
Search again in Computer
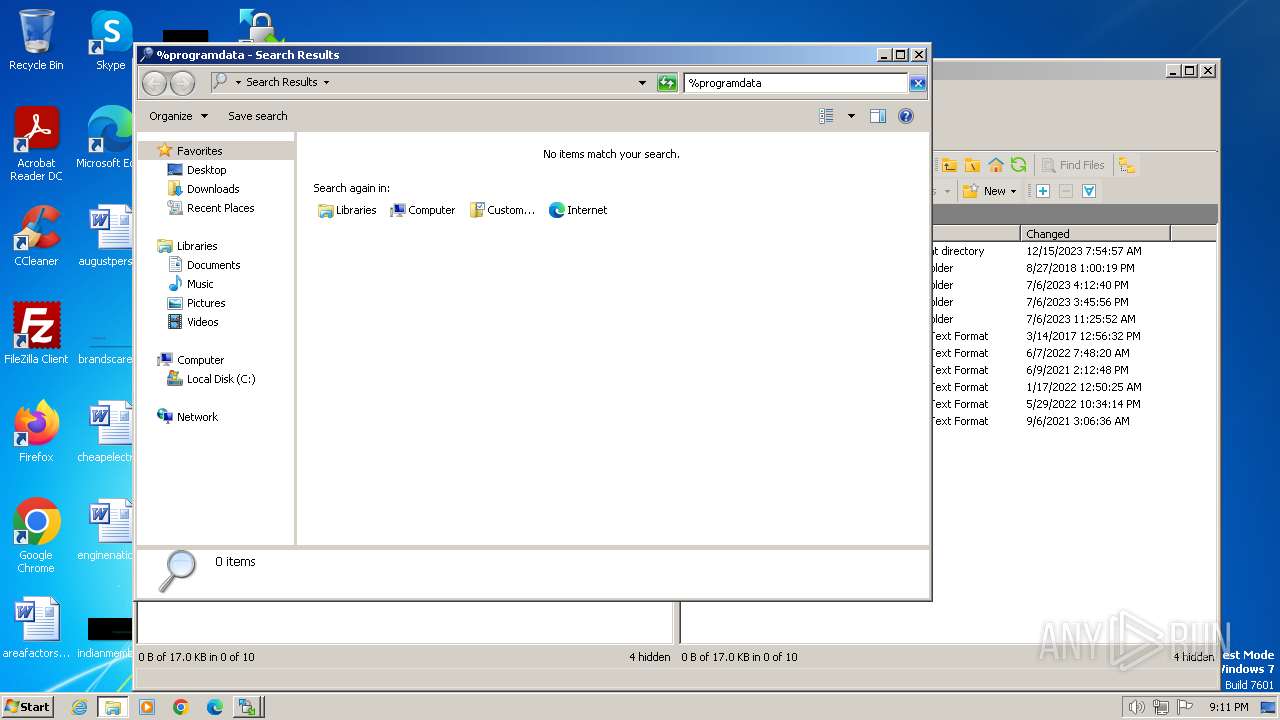click(x=422, y=210)
